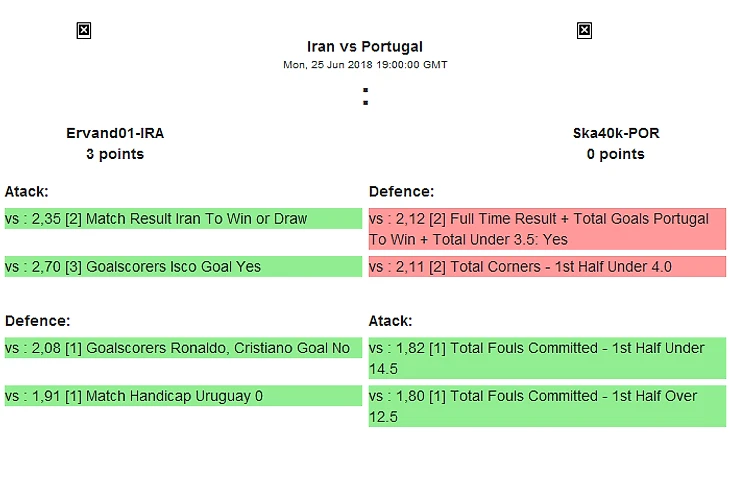Click the Total Fouls 1st Half Under 14.5 bet
The width and height of the screenshot is (730, 480).
pos(546,358)
